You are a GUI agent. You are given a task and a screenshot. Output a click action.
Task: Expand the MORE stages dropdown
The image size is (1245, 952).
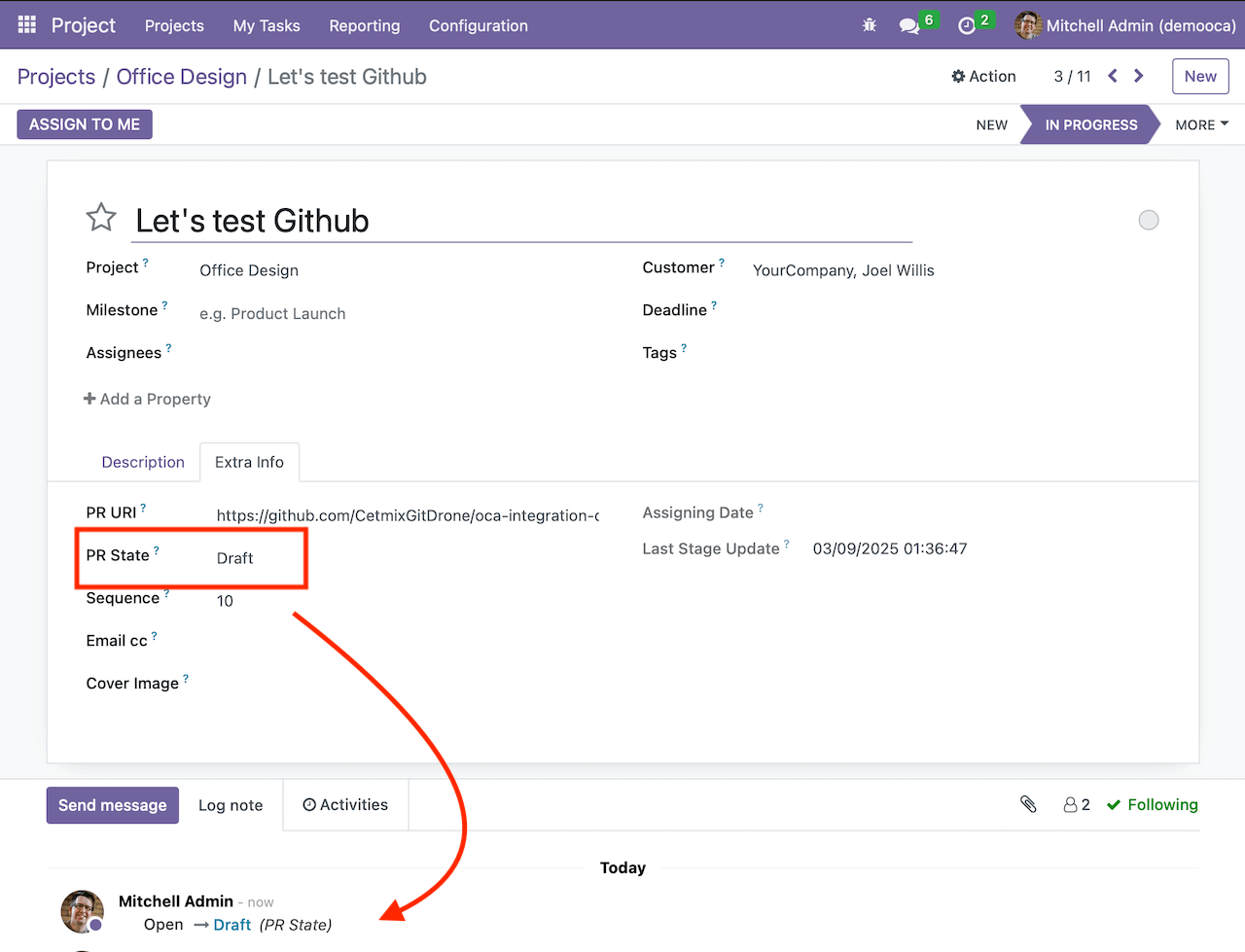tap(1200, 124)
